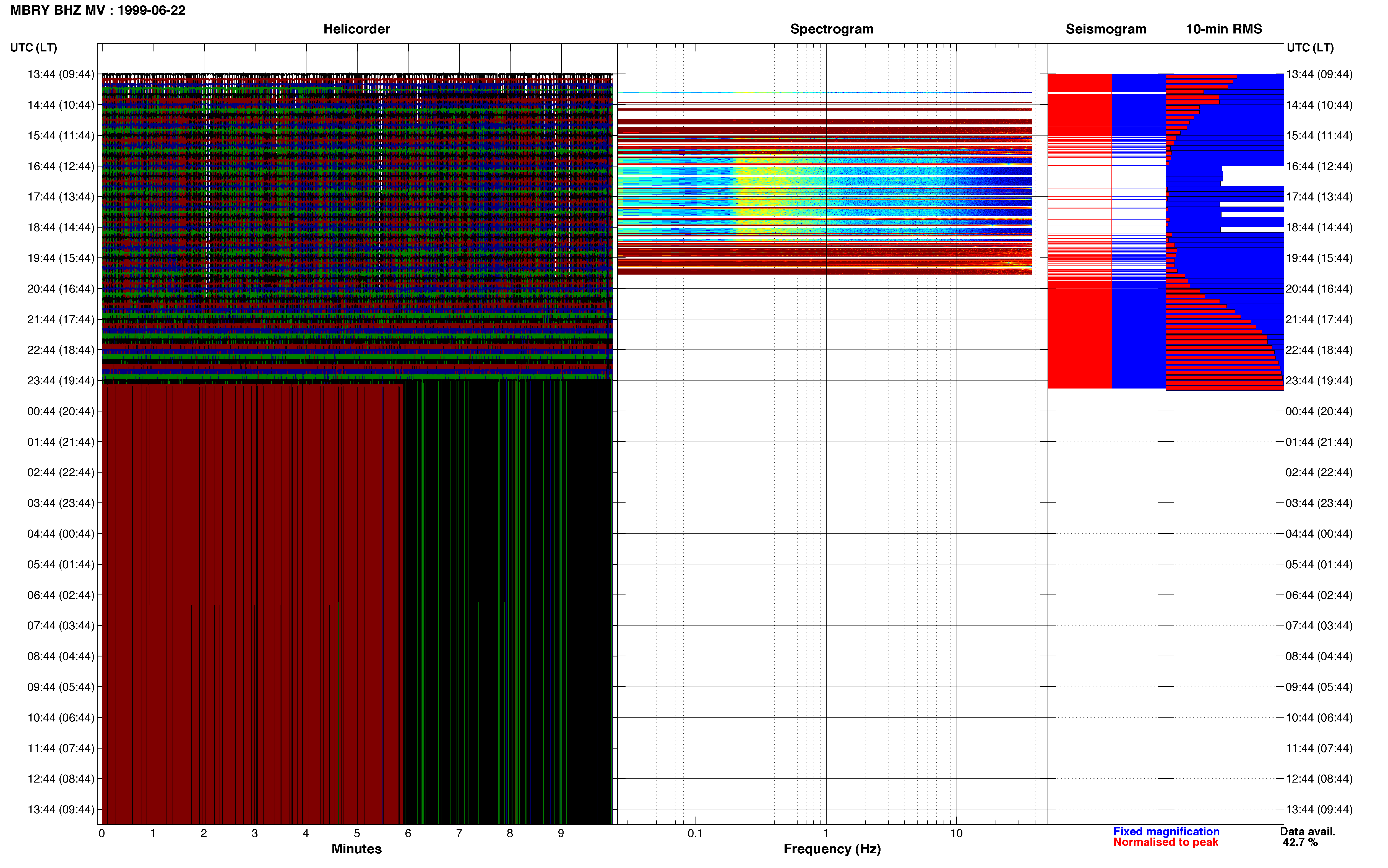
Task: Click right time label '22:44 (18:44)'
Action: [x=1319, y=350]
